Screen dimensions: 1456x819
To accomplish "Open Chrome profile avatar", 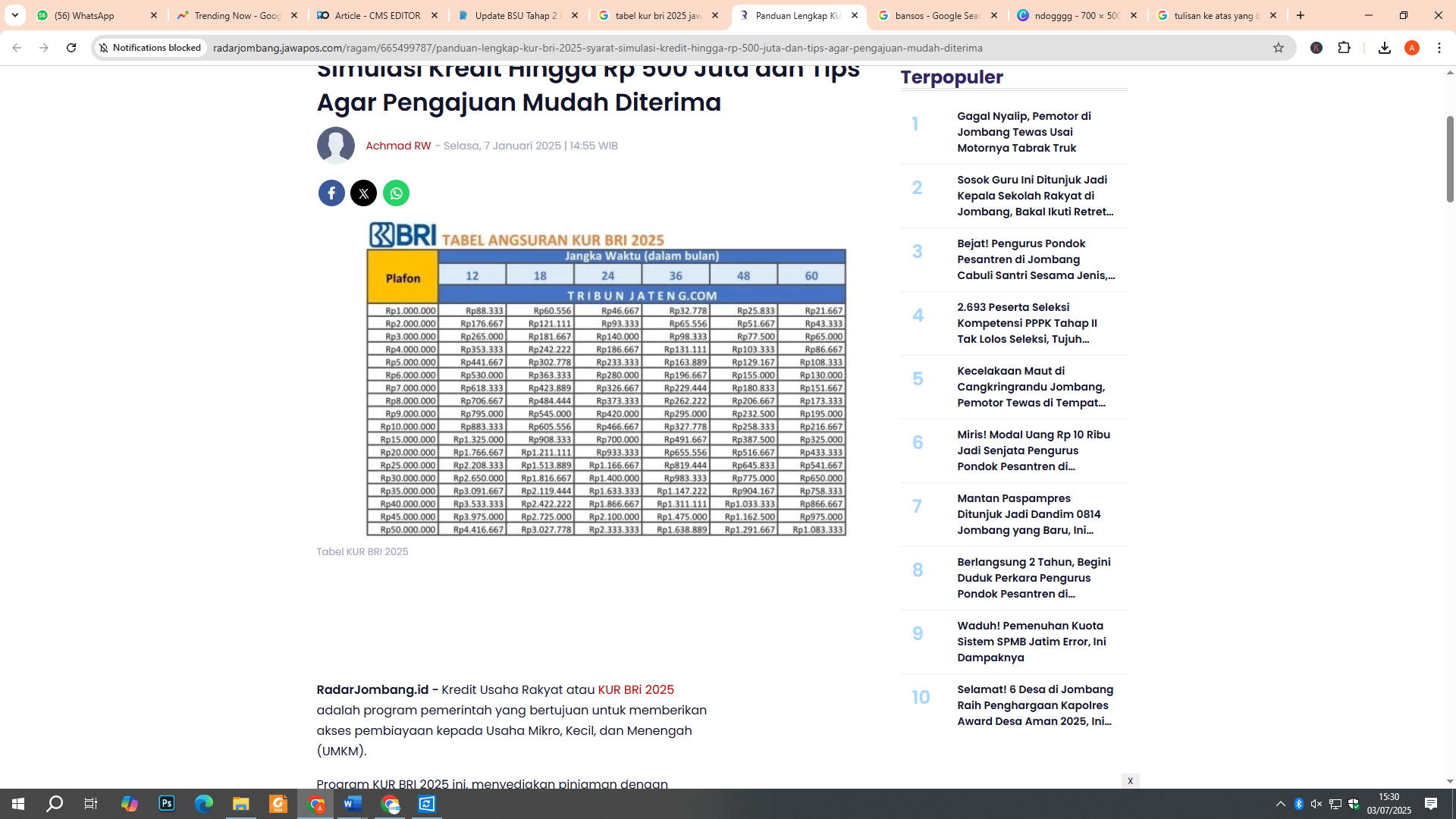I will pyautogui.click(x=1412, y=48).
